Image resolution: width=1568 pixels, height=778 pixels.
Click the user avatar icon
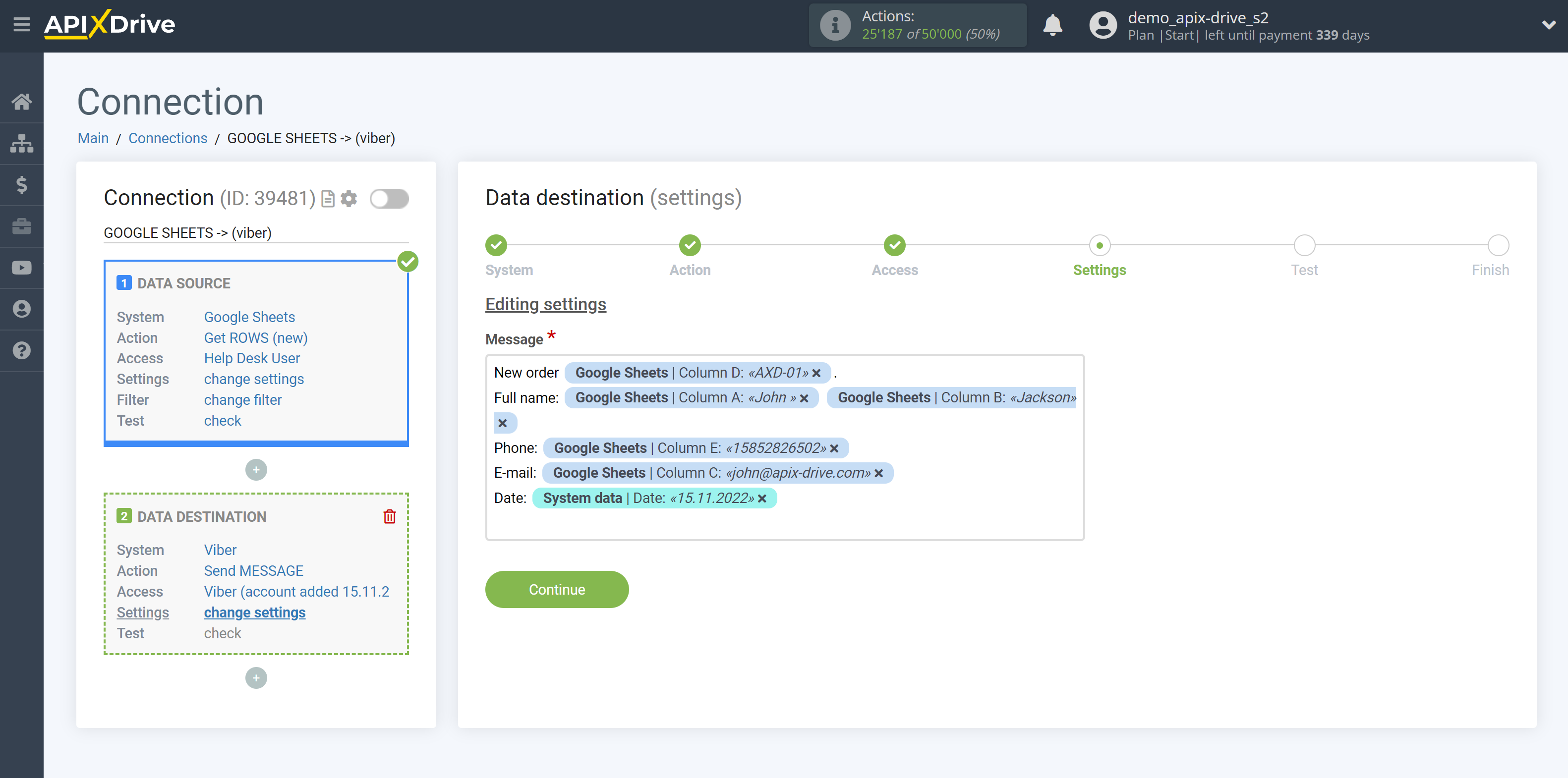[1103, 26]
